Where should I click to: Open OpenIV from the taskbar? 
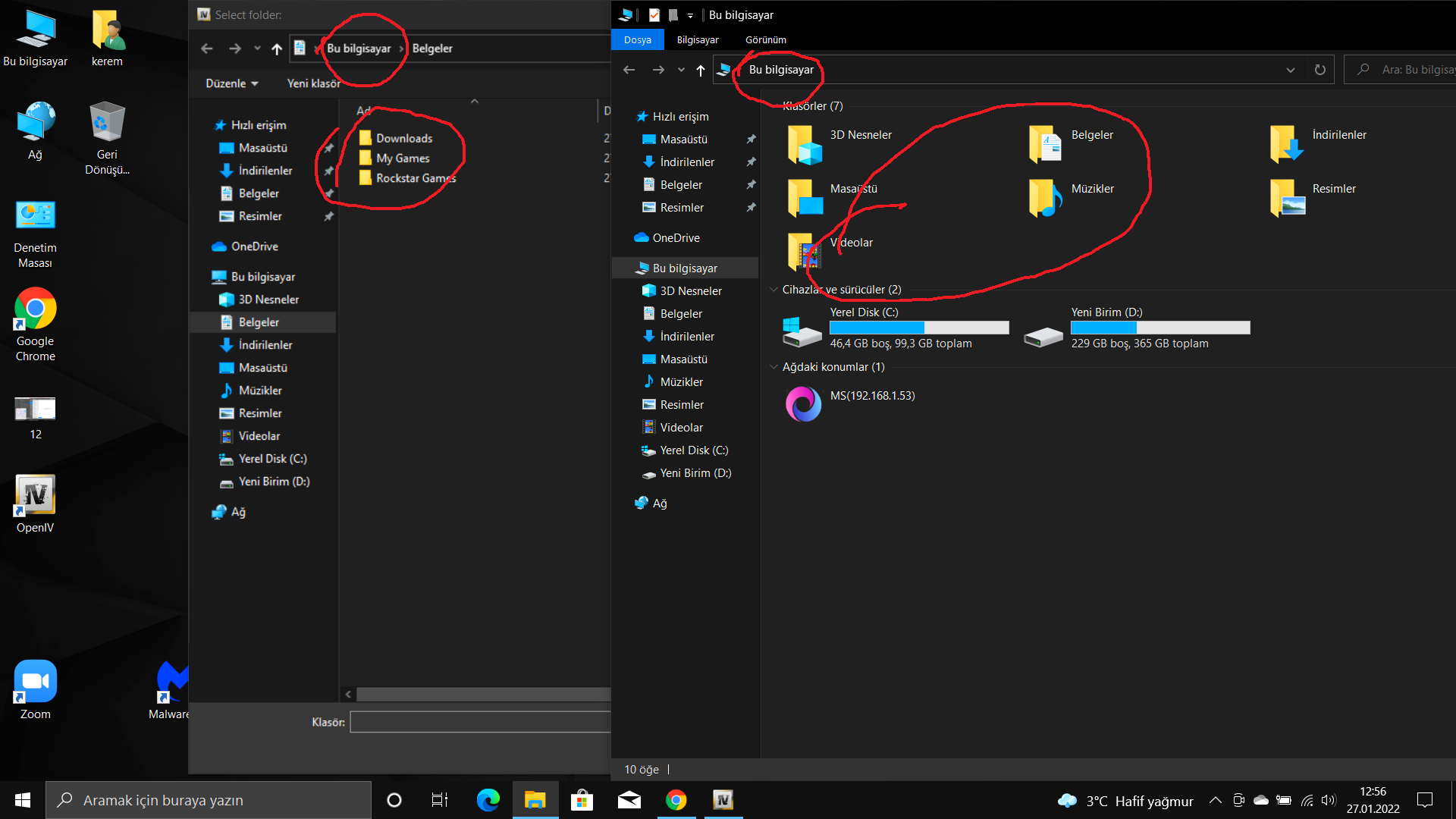coord(723,800)
